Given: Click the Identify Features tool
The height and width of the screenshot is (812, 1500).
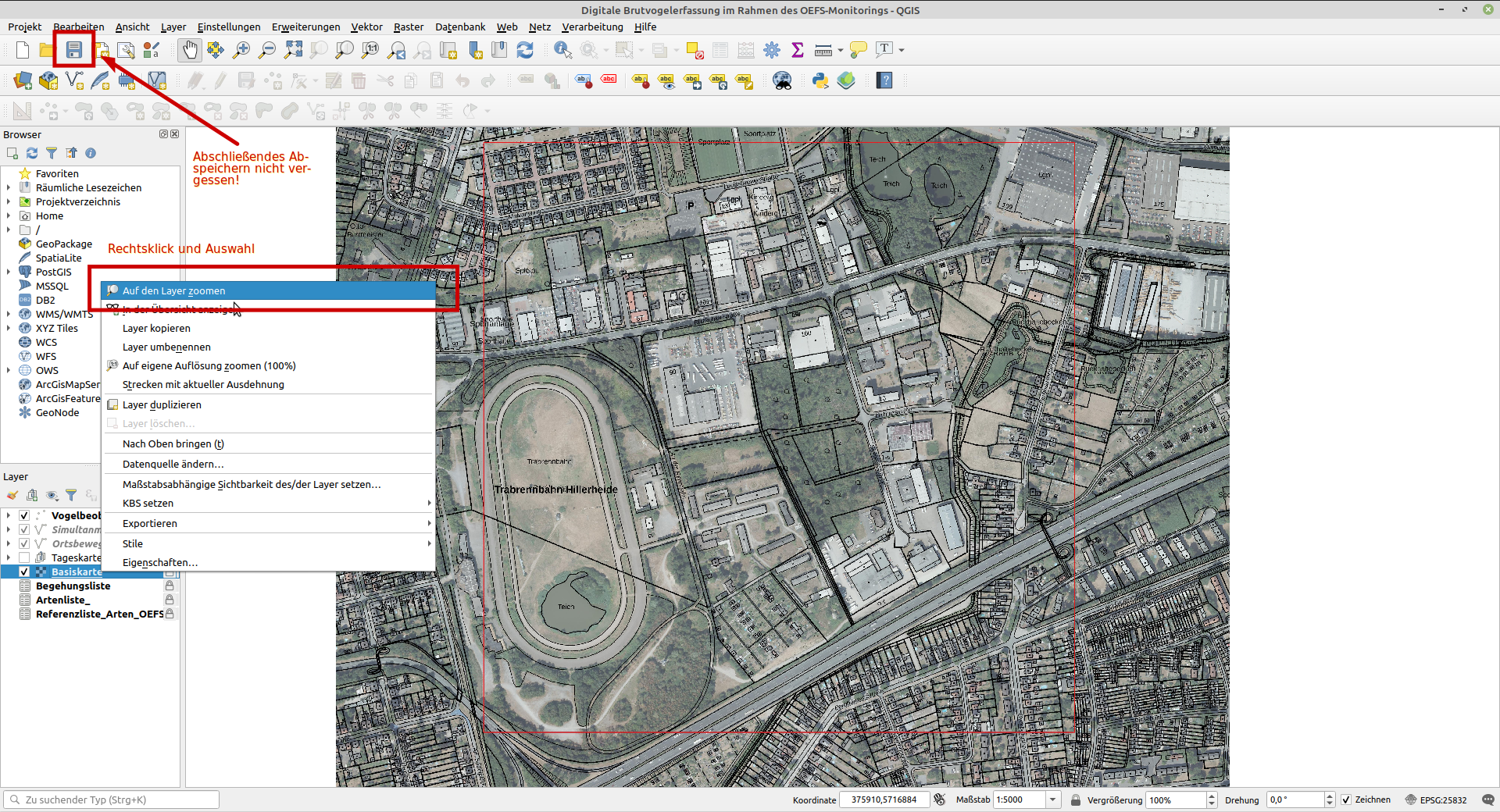Looking at the screenshot, I should click(x=562, y=50).
